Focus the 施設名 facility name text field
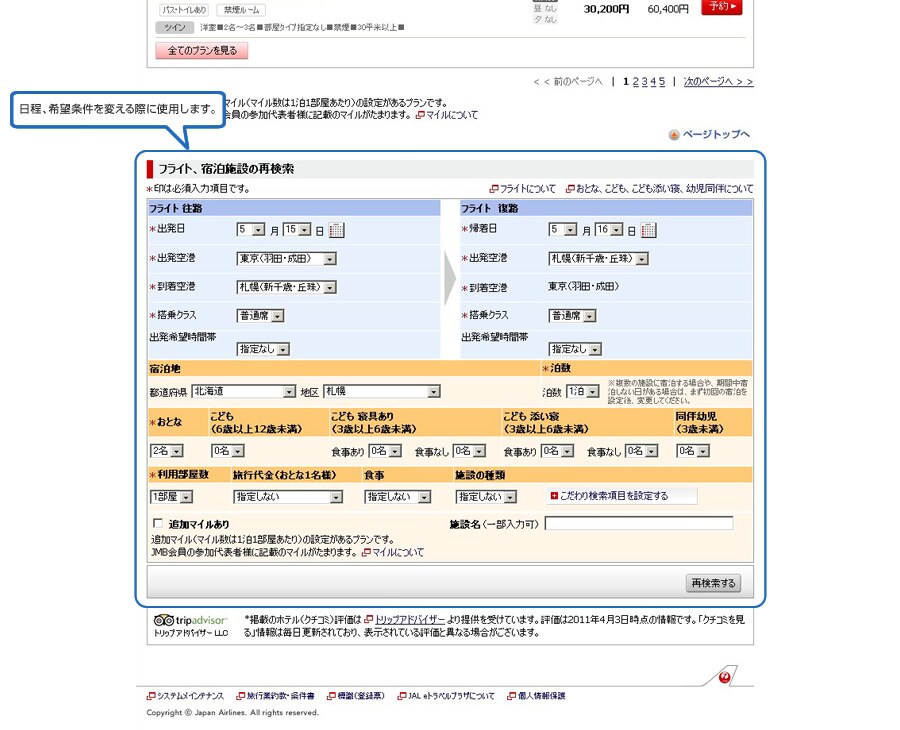The height and width of the screenshot is (730, 900). coord(638,523)
